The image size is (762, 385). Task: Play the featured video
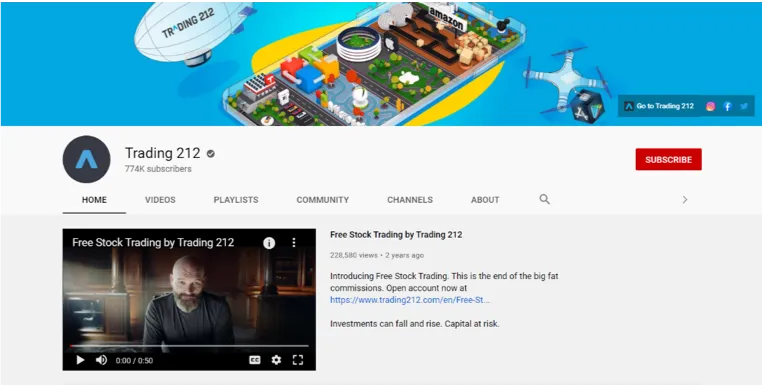click(x=81, y=360)
